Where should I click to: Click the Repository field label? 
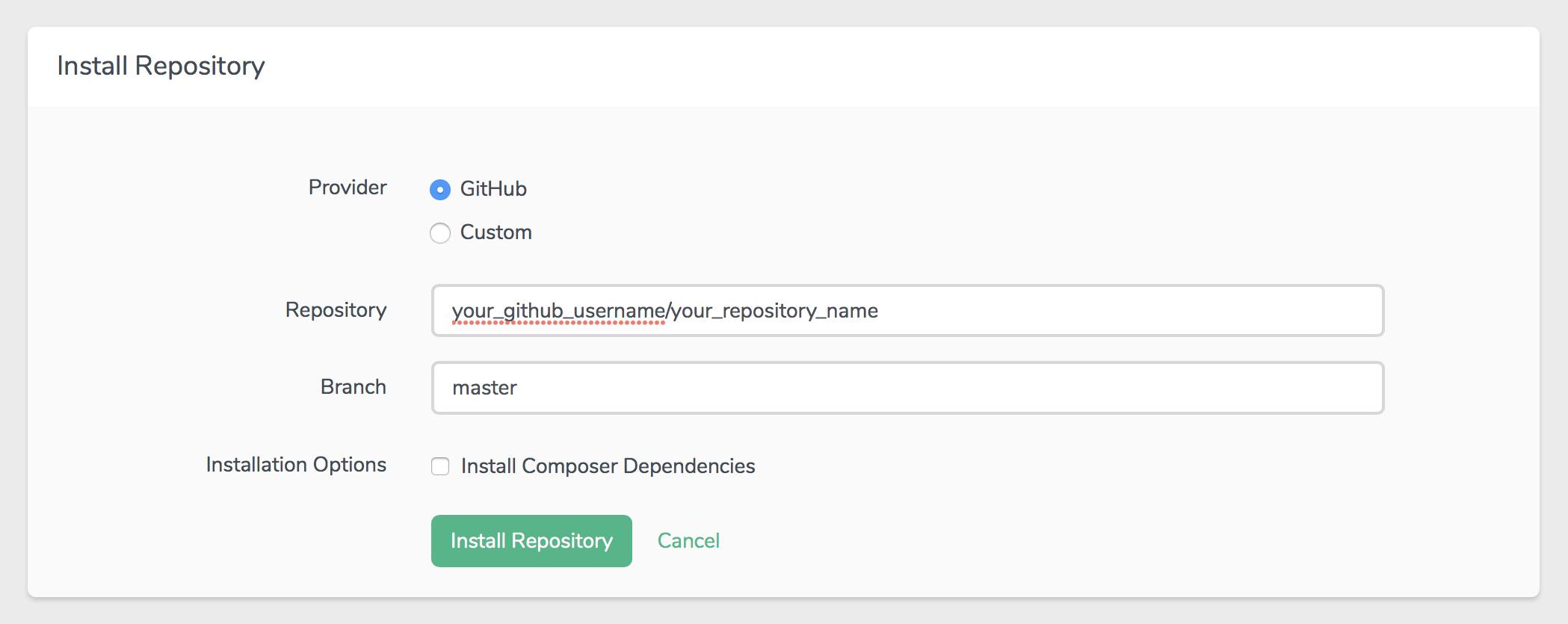(335, 310)
